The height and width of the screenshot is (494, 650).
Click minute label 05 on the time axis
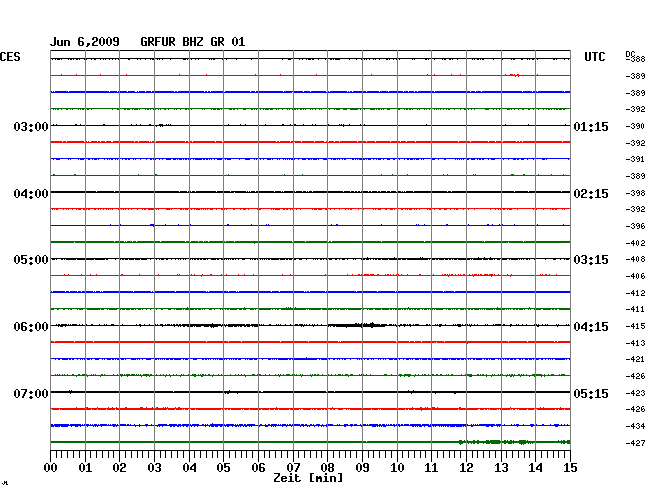click(223, 468)
